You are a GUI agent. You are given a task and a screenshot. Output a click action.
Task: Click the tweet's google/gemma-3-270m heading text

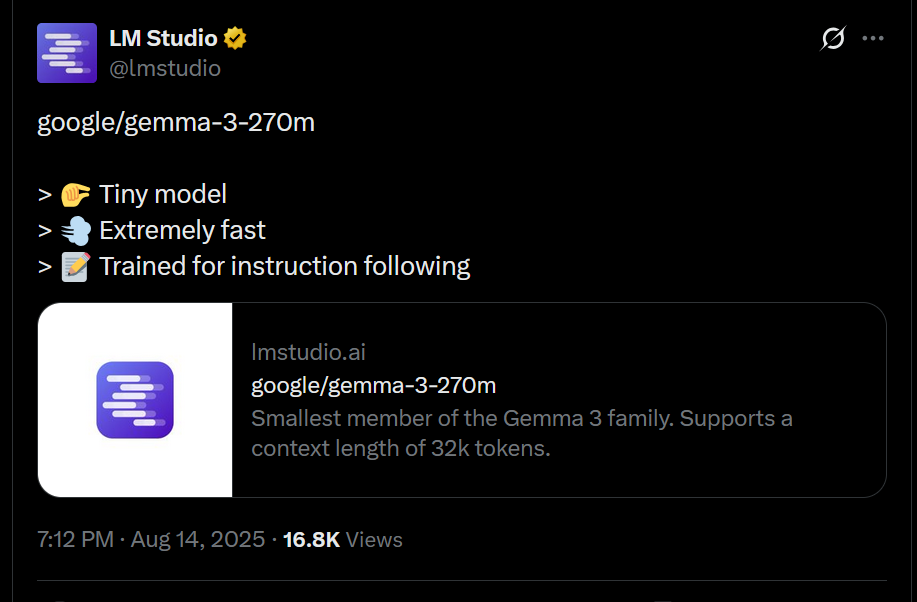click(x=176, y=122)
